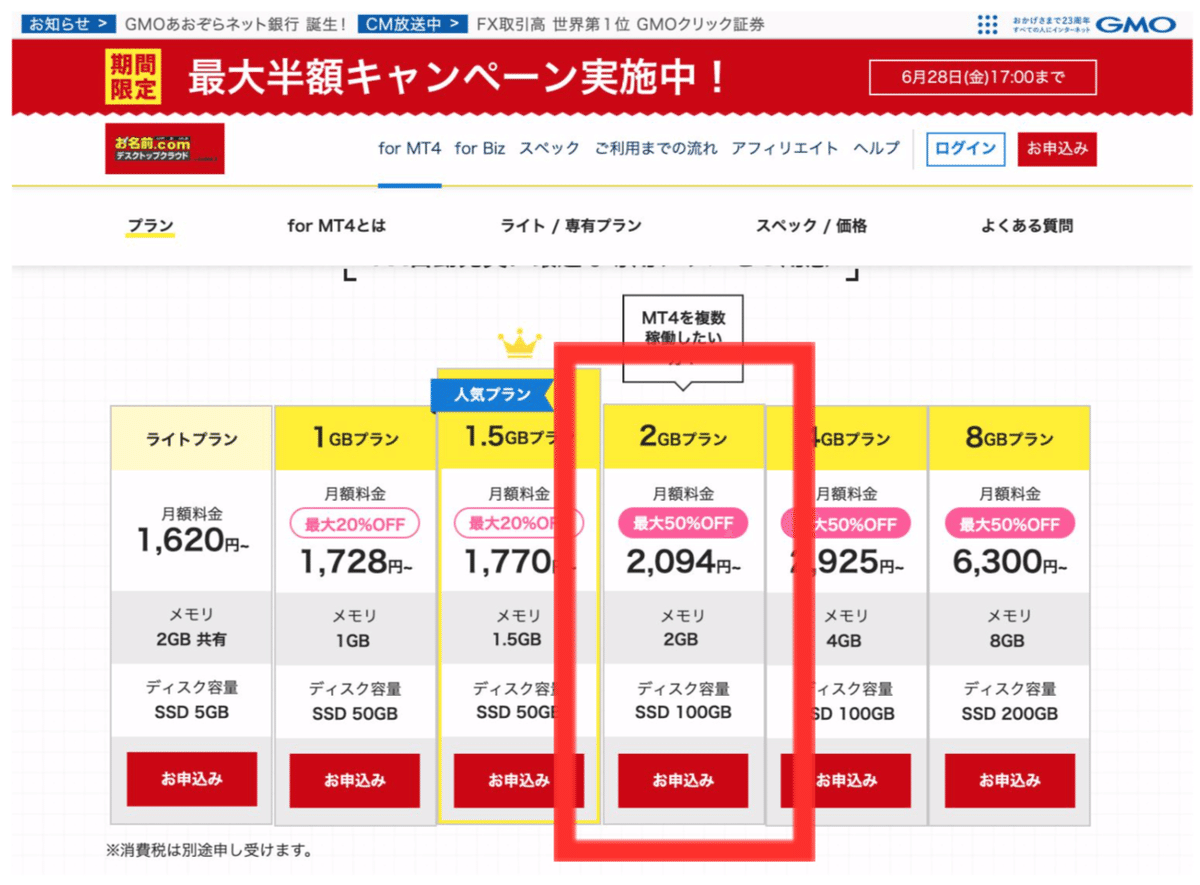
Task: Open GMOあおぞらネット銀行 誕生 news link
Action: [236, 23]
